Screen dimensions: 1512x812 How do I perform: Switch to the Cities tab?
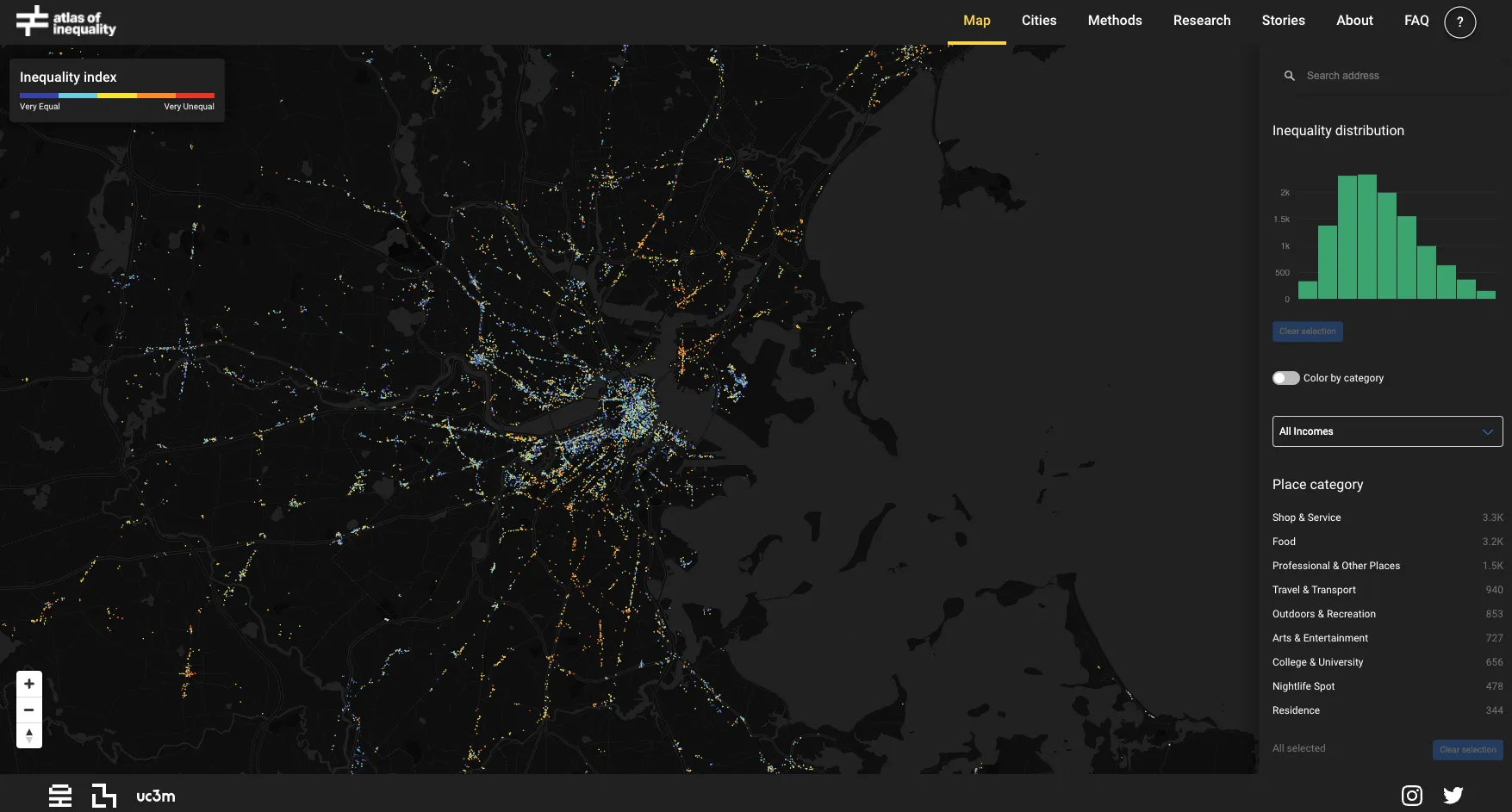[1039, 21]
